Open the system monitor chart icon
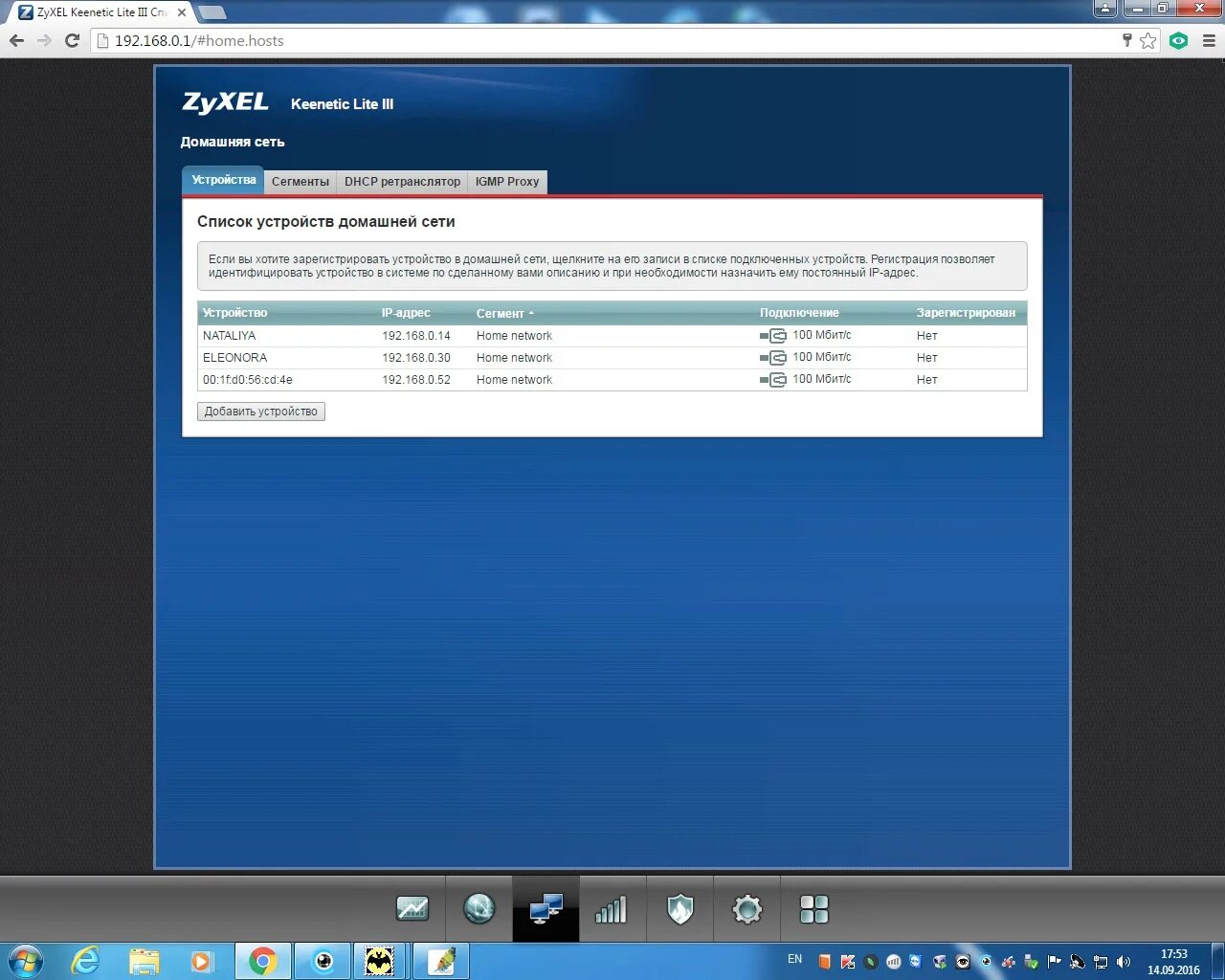The height and width of the screenshot is (980, 1225). [x=412, y=908]
